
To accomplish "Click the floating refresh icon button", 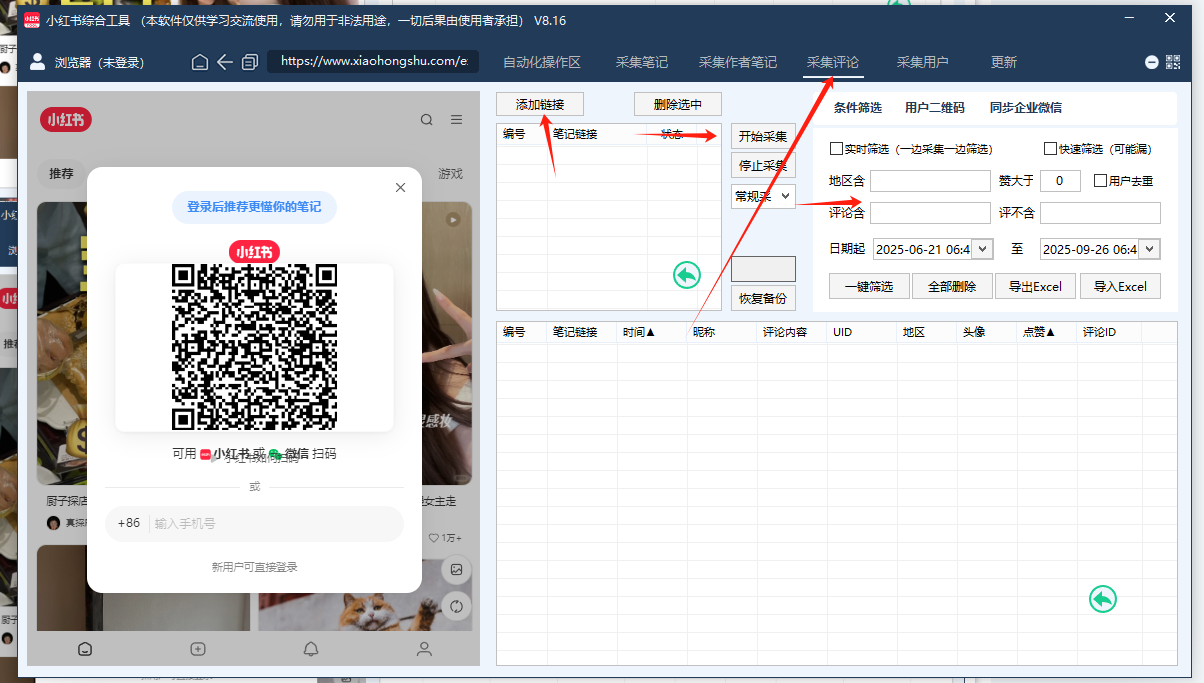I will tap(456, 606).
